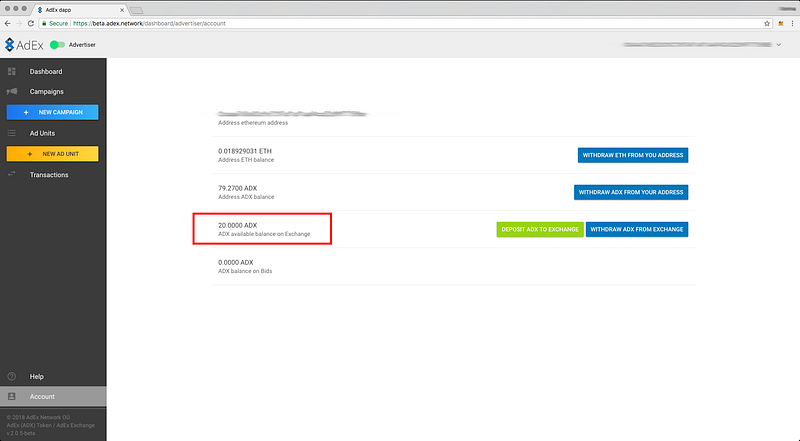This screenshot has width=800, height=441.
Task: Click Deposit ADX To Exchange button
Action: click(x=540, y=229)
